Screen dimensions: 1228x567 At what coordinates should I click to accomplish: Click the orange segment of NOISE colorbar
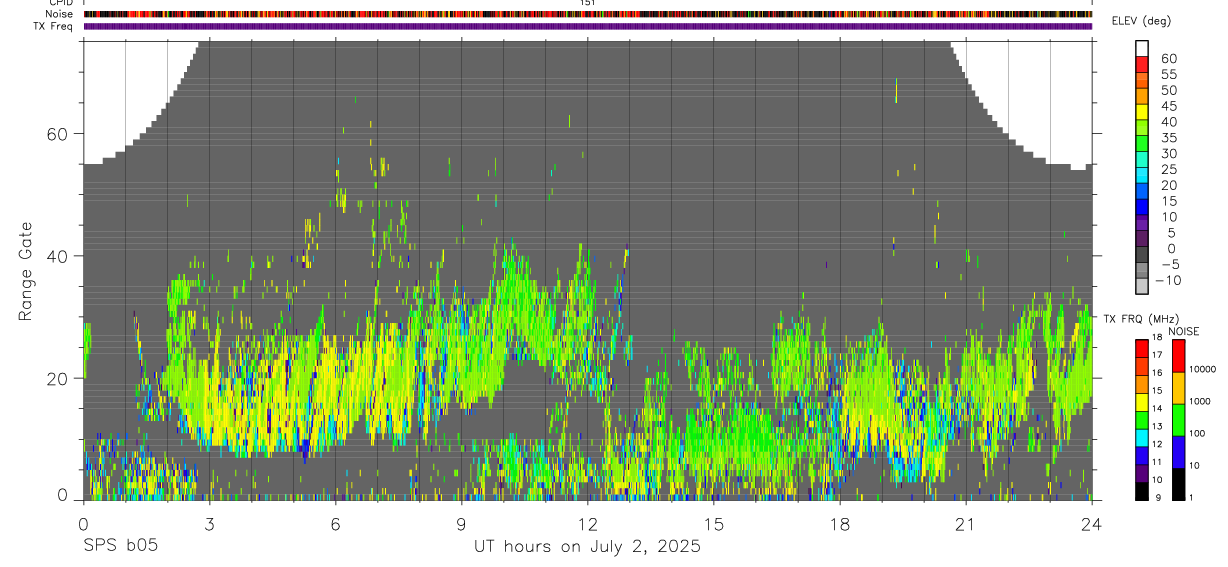pos(1178,388)
